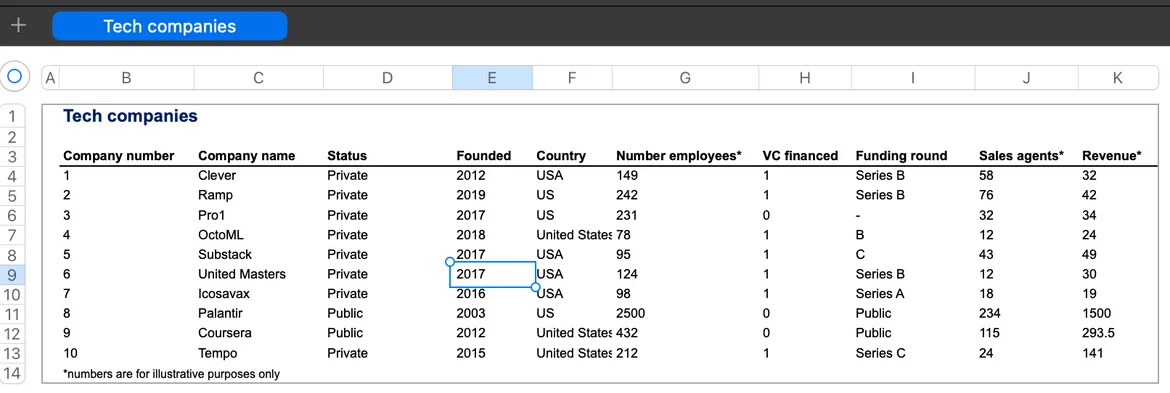1170x393 pixels.
Task: Select column F header
Action: pos(572,78)
